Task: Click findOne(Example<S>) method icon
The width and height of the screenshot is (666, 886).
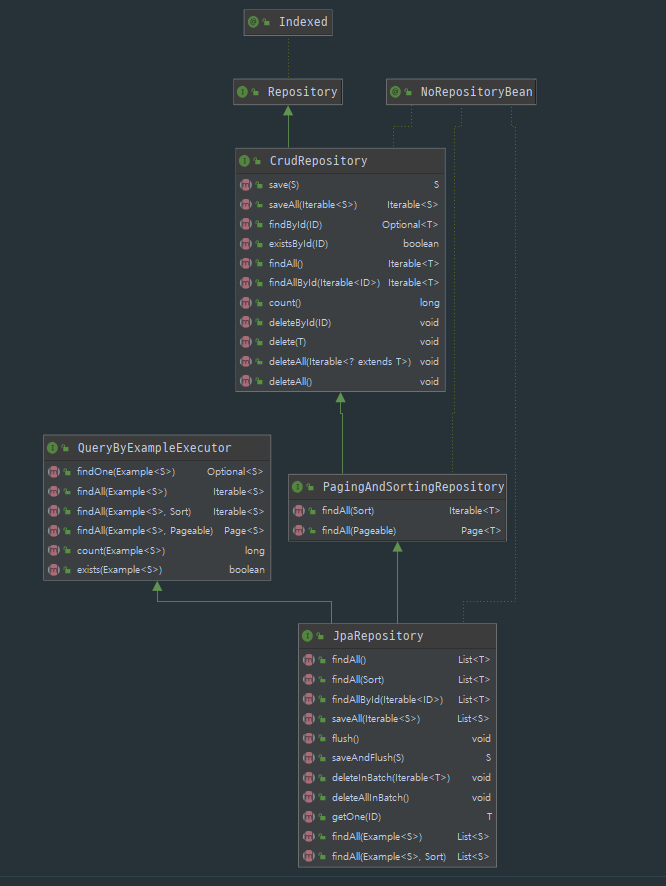Action: pos(54,472)
